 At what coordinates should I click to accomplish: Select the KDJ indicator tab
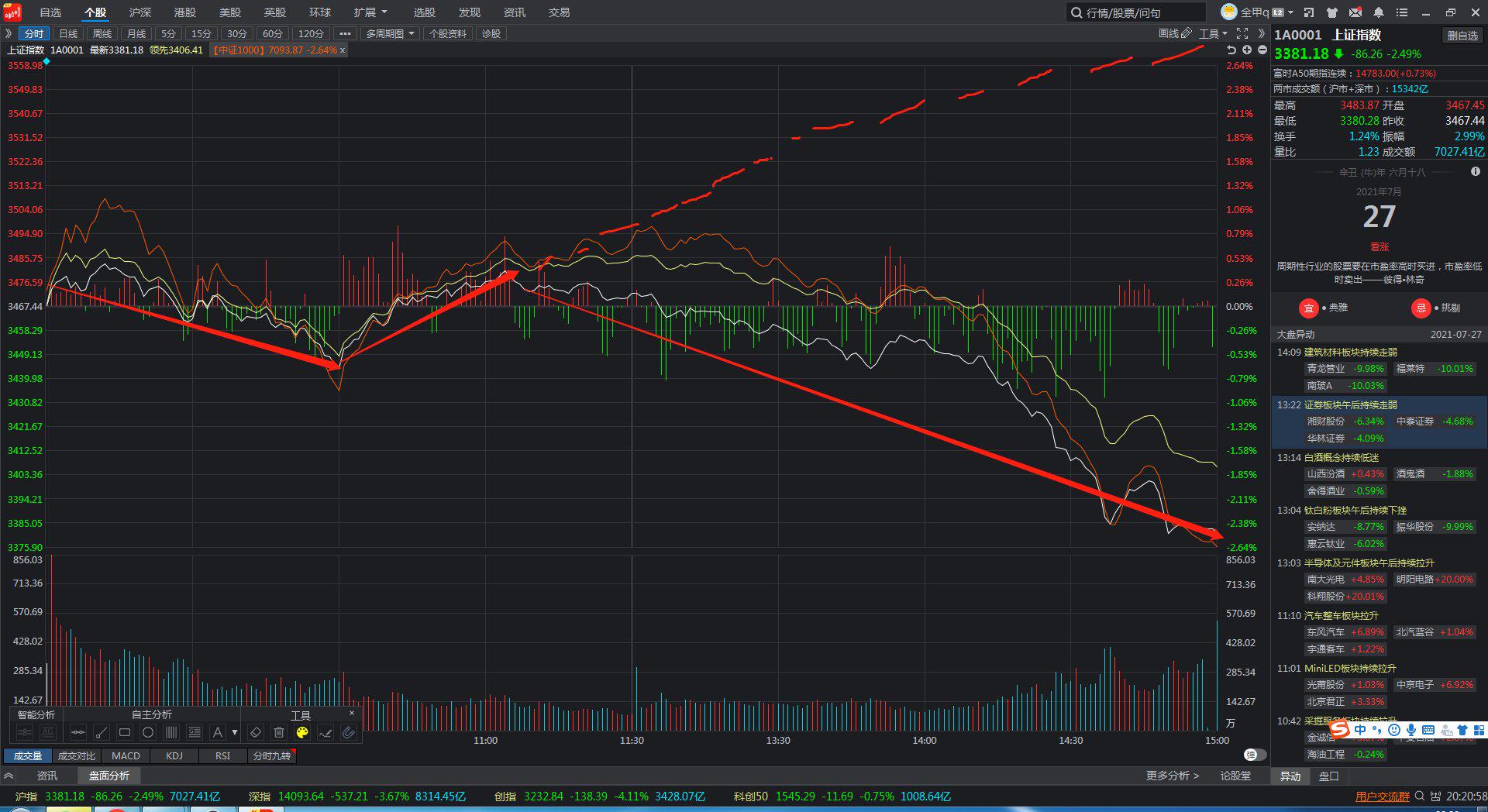[174, 755]
